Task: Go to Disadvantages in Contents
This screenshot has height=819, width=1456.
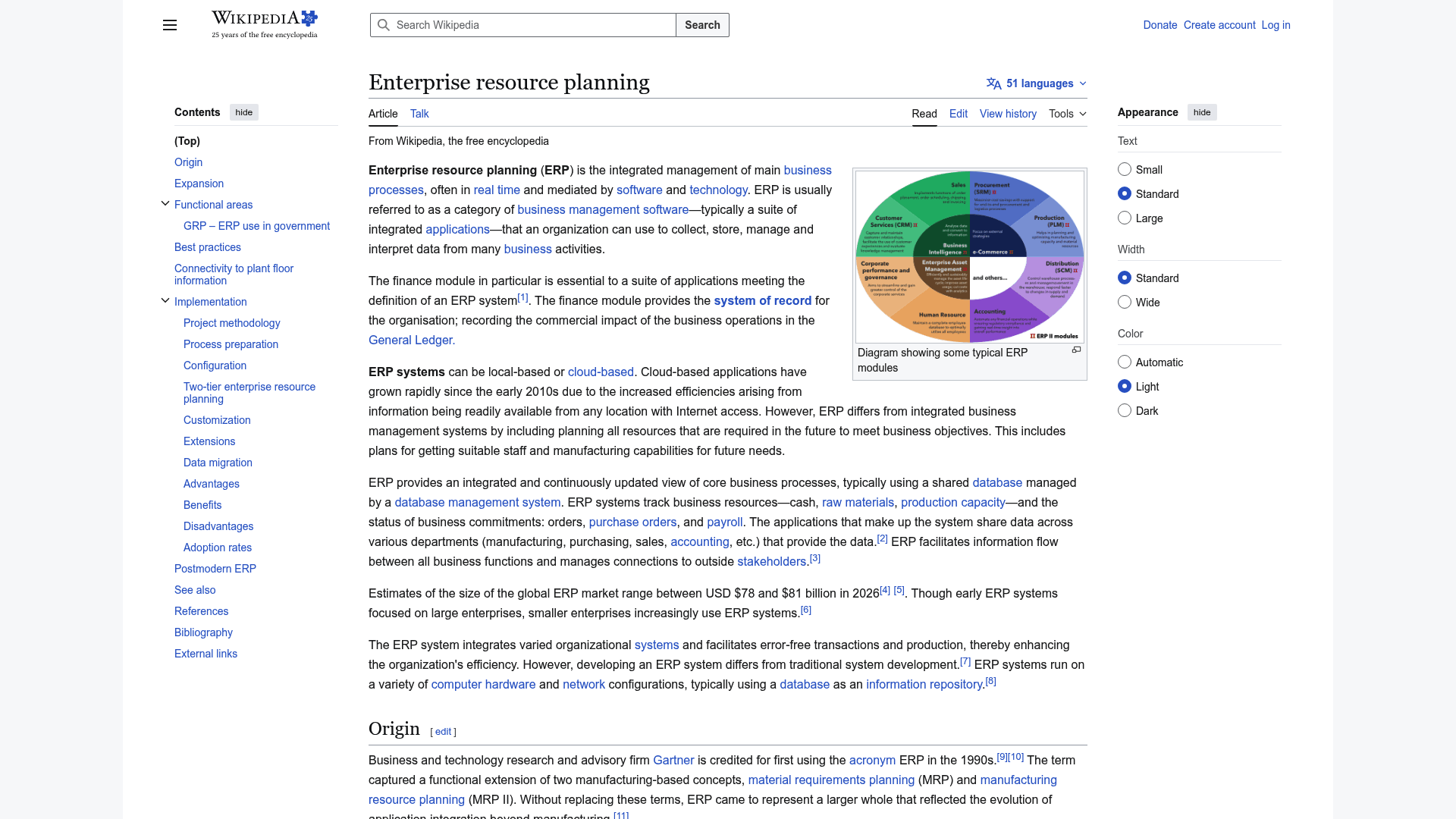Action: [218, 526]
